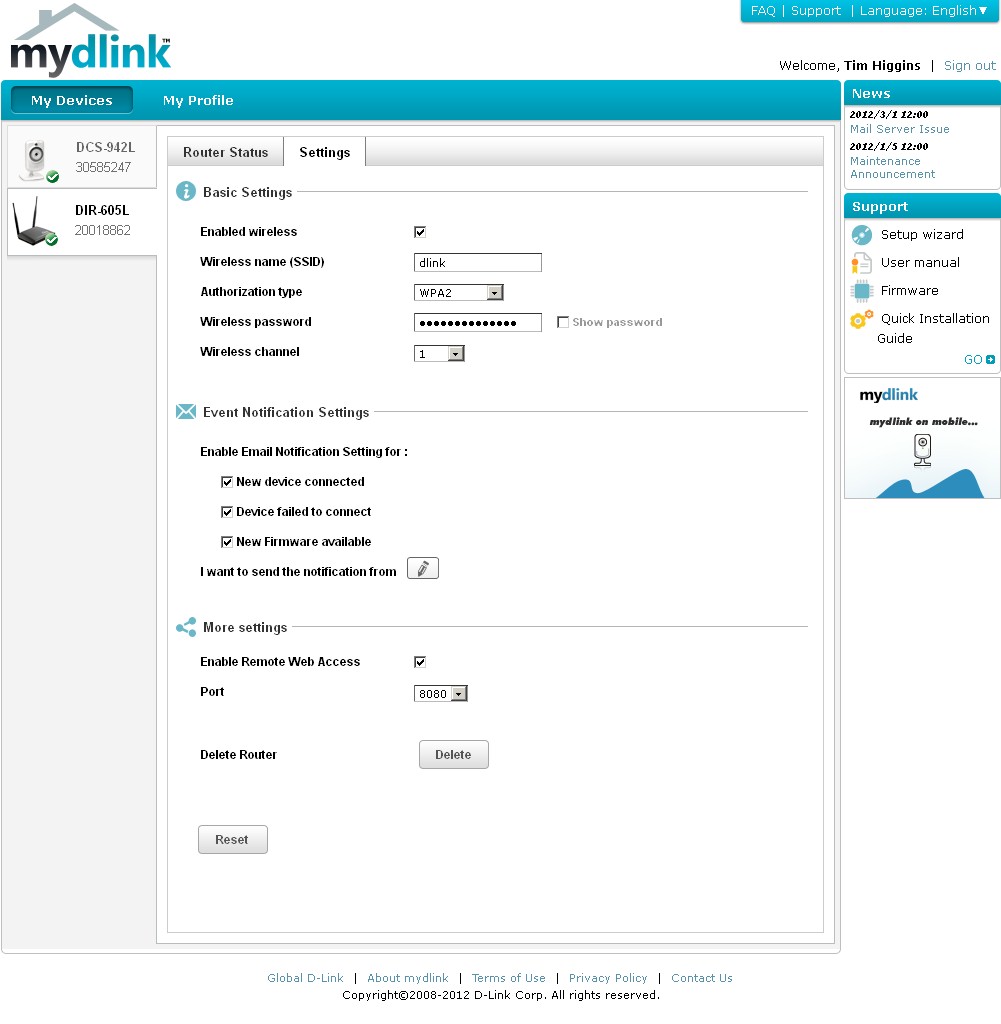Open the mydlink on mobile banner
The height and width of the screenshot is (1024, 1001).
point(922,438)
